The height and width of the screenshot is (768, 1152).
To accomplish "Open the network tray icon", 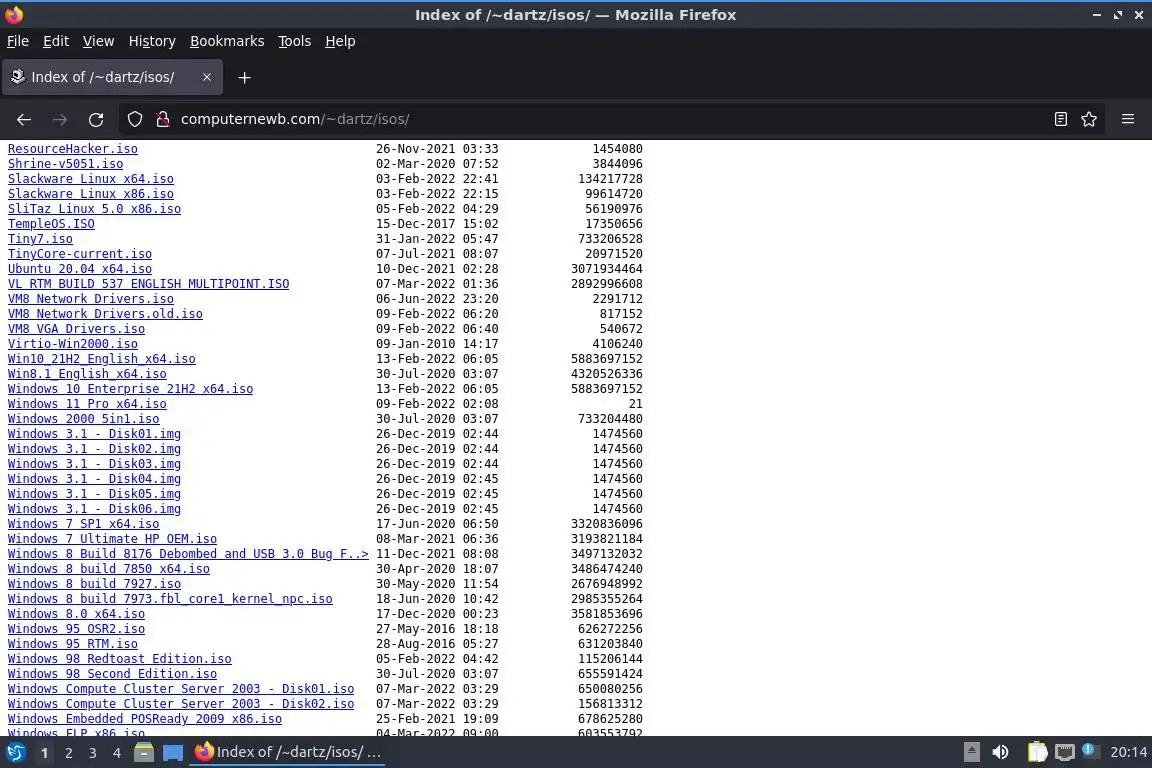I will click(x=1065, y=752).
